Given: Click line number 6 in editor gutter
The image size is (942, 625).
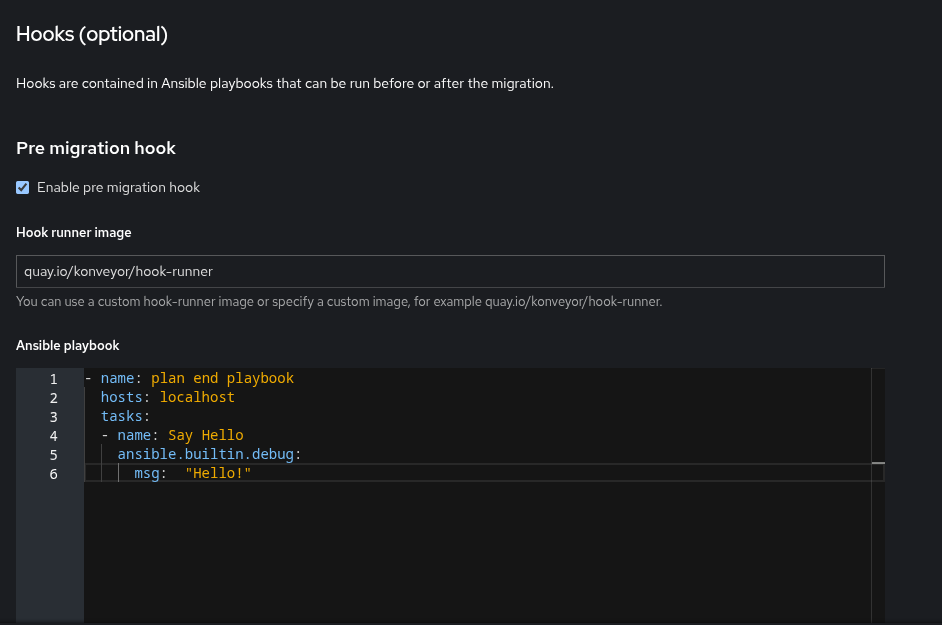Looking at the screenshot, I should pos(54,474).
